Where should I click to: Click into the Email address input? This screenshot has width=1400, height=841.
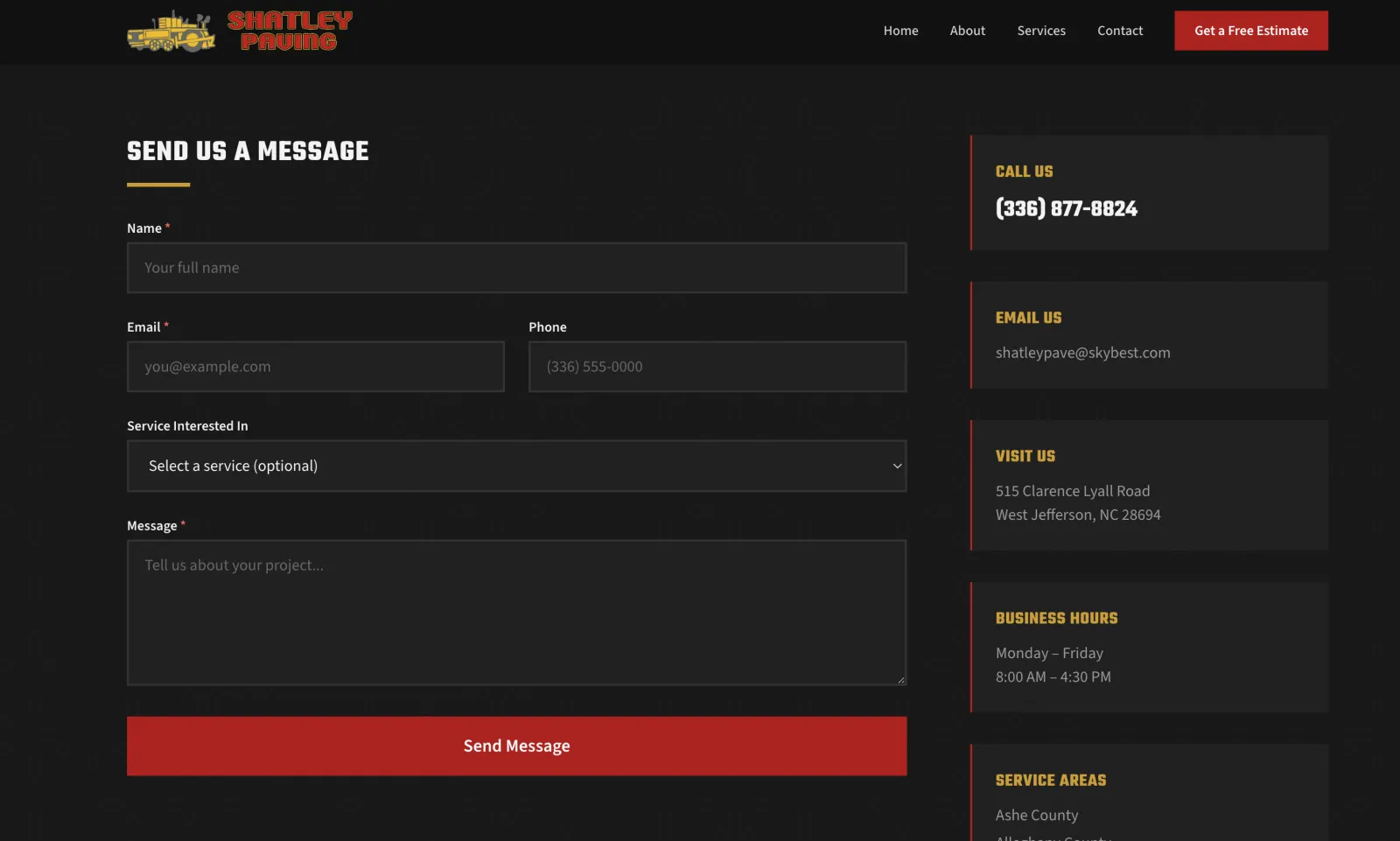tap(316, 367)
